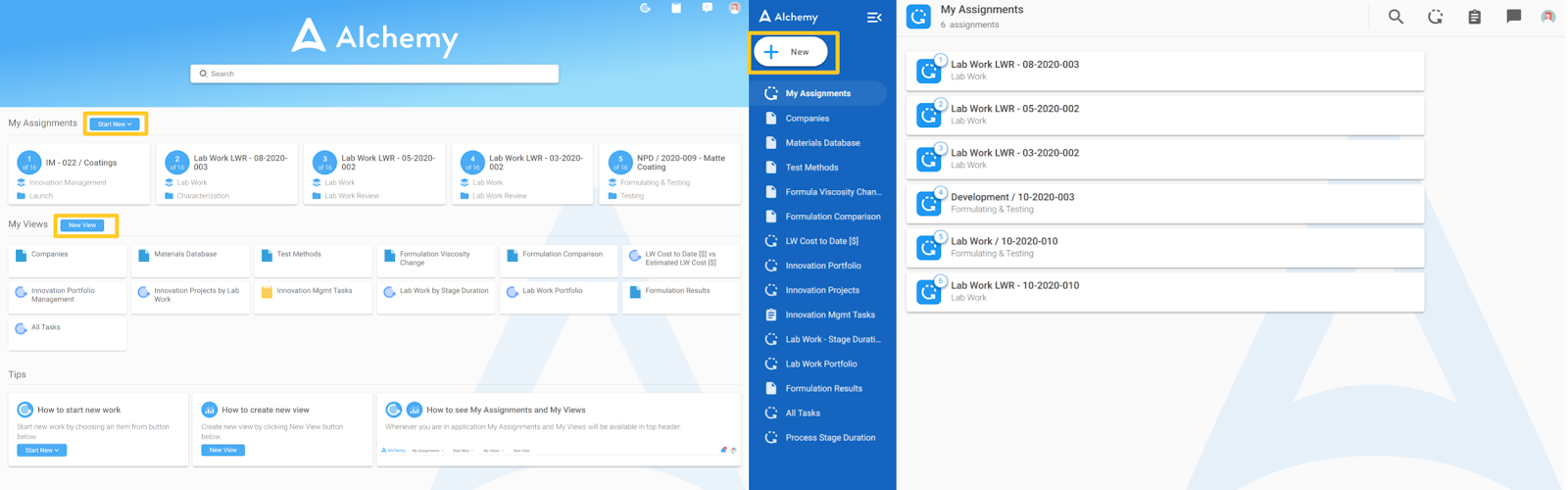
Task: Click the Companies document icon on the home tile
Action: pyautogui.click(x=21, y=256)
